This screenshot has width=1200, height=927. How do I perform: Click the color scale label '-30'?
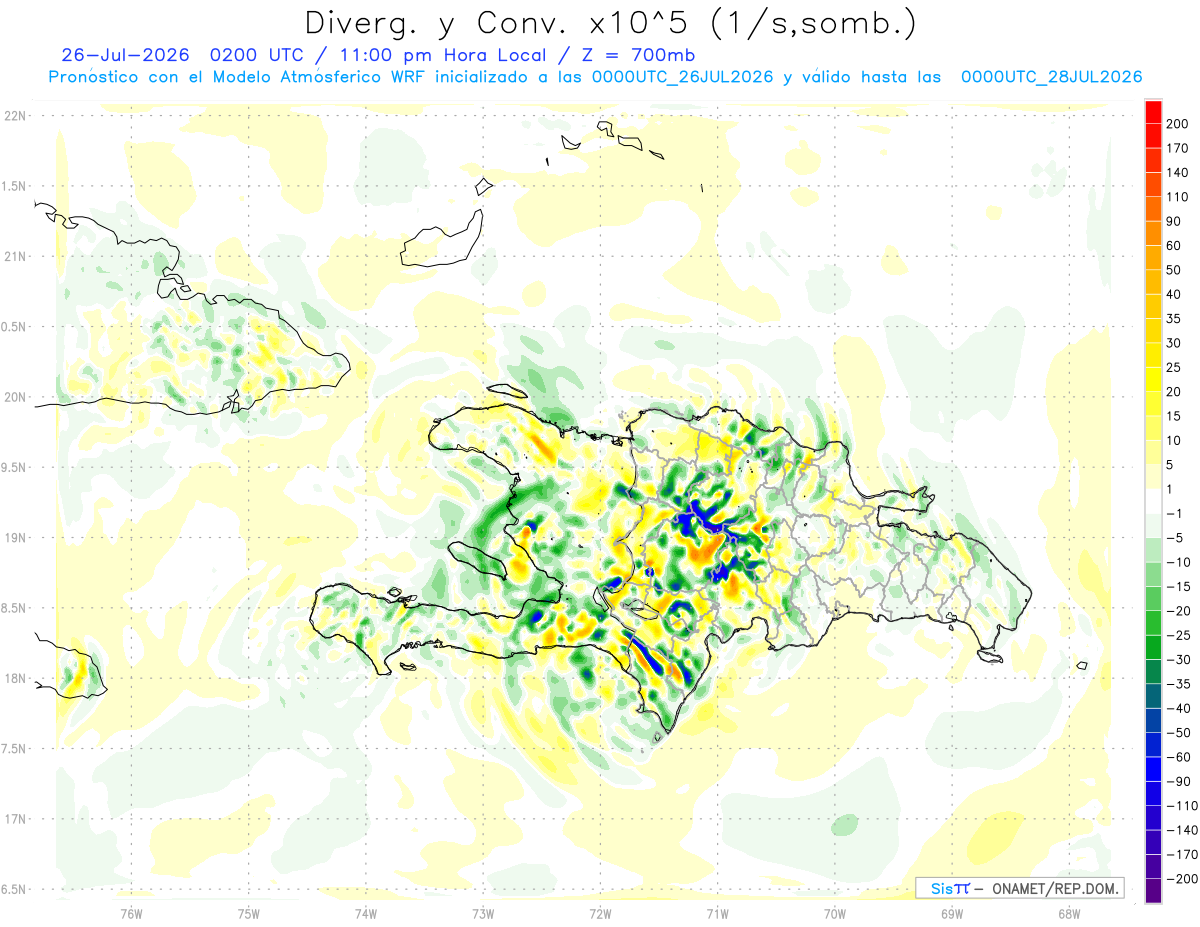coord(1177,660)
